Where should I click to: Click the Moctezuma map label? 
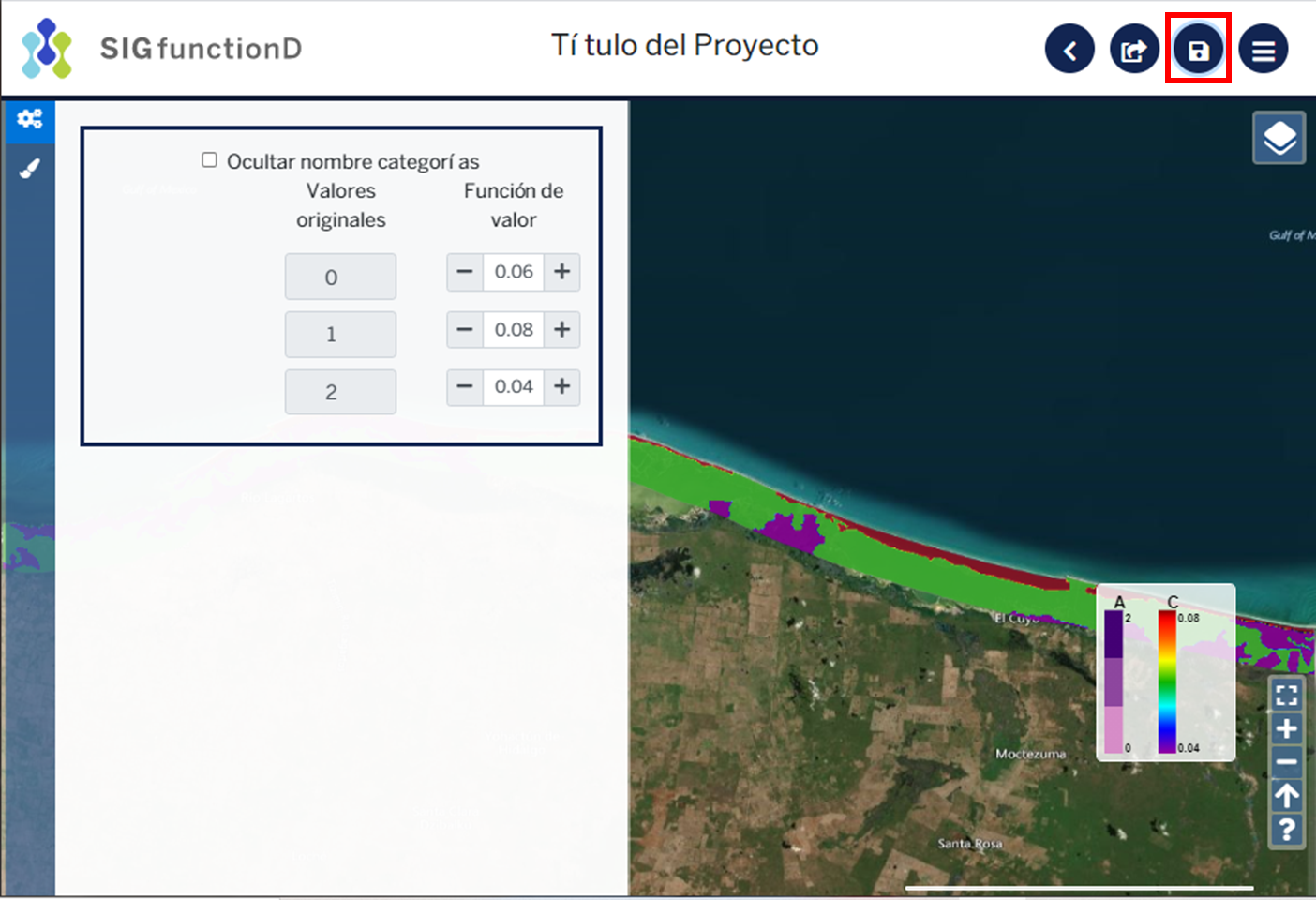1030,754
